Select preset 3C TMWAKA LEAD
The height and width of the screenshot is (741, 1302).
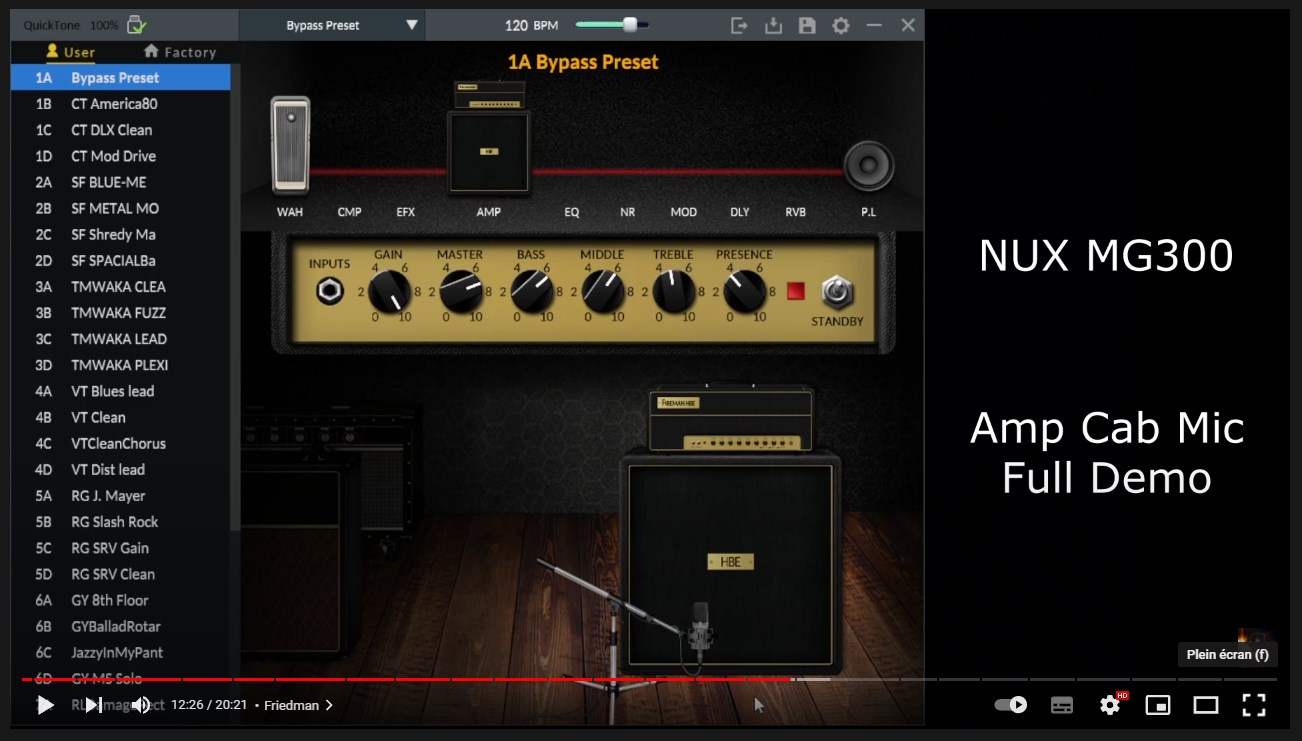point(121,338)
